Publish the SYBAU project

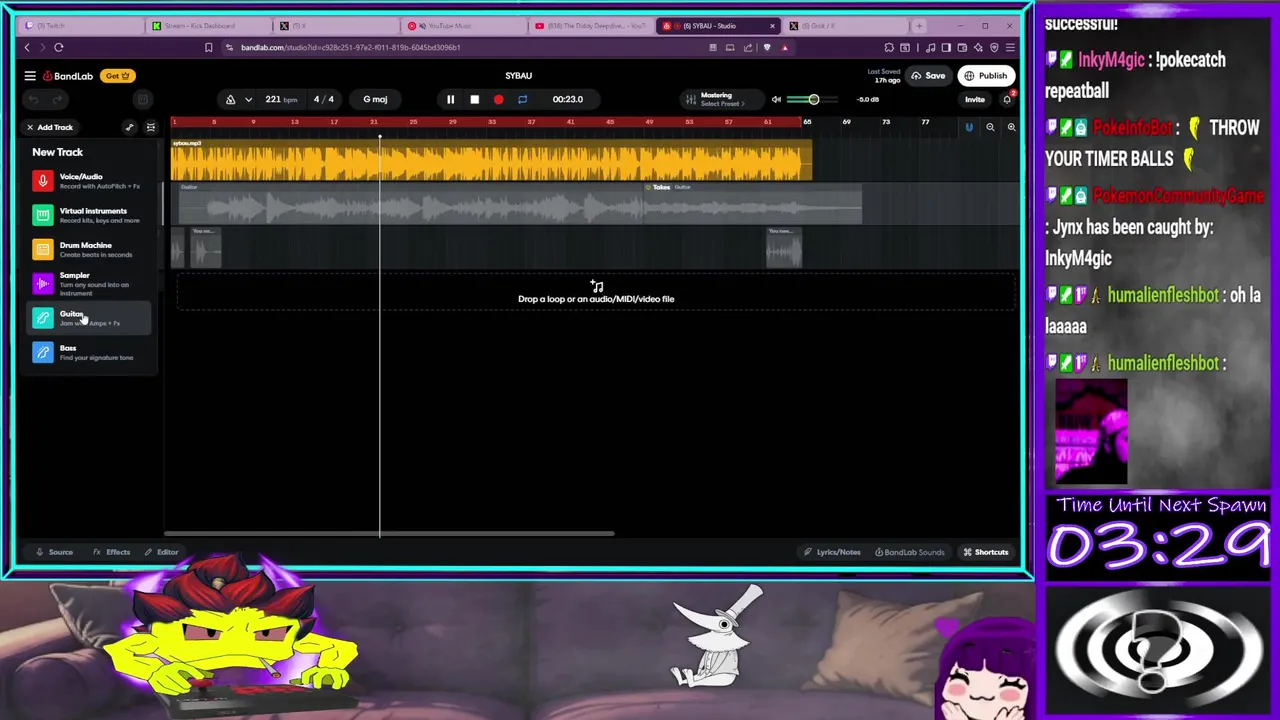[986, 76]
